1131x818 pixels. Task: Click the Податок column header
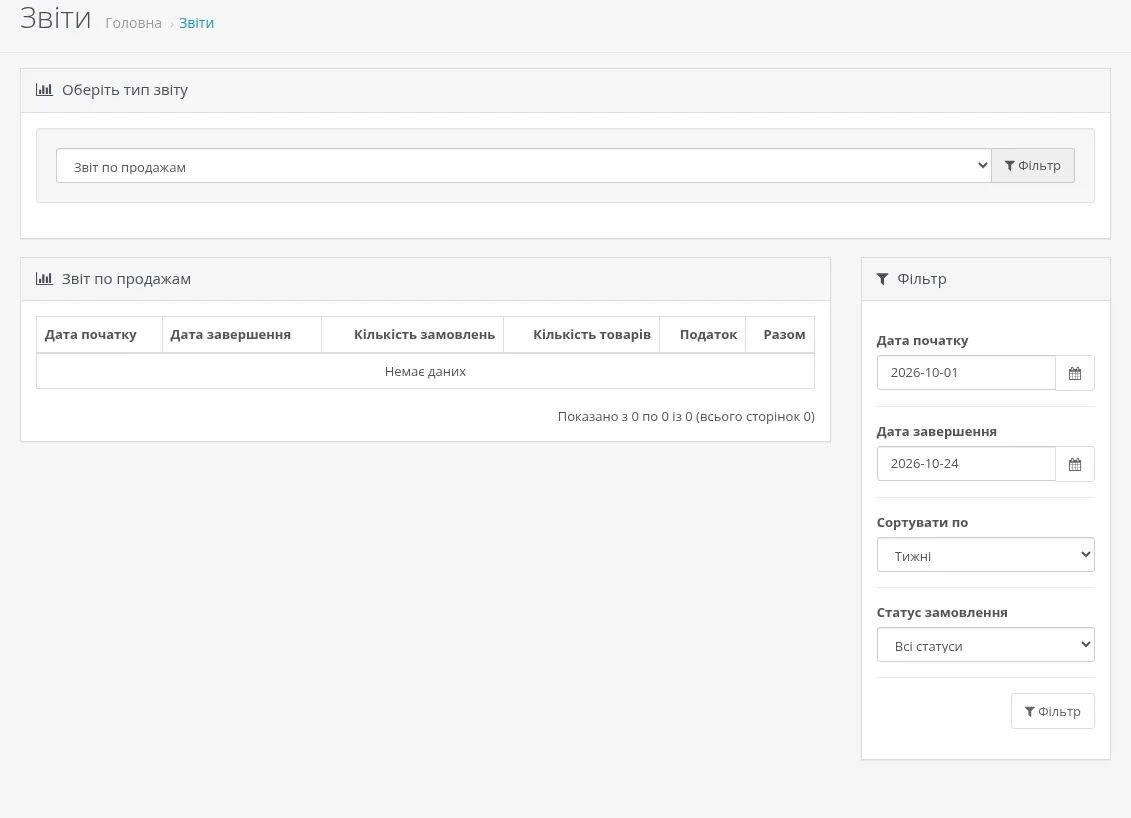(708, 335)
